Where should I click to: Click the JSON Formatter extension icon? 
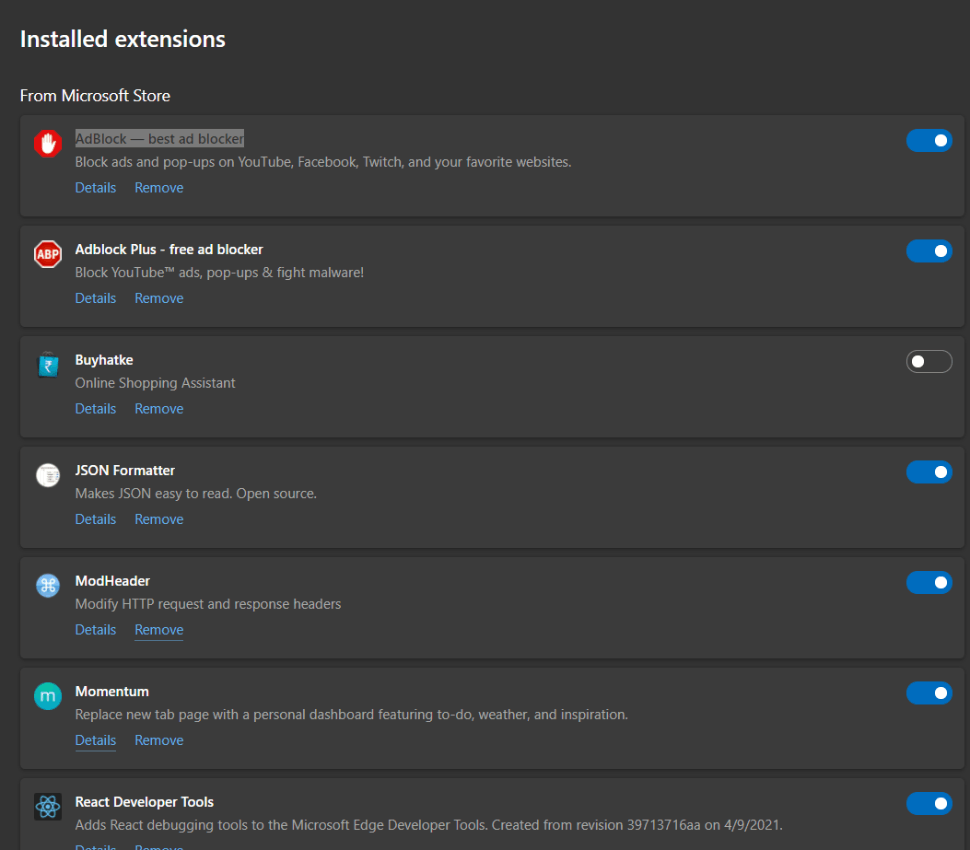click(x=47, y=475)
